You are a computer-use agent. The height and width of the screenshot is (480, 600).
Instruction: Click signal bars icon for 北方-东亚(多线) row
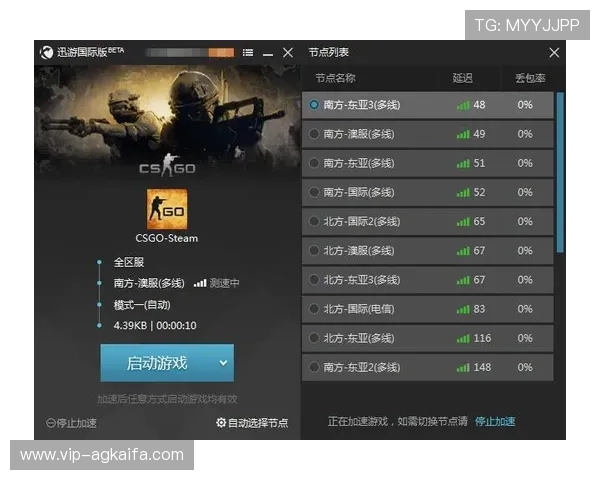463,338
